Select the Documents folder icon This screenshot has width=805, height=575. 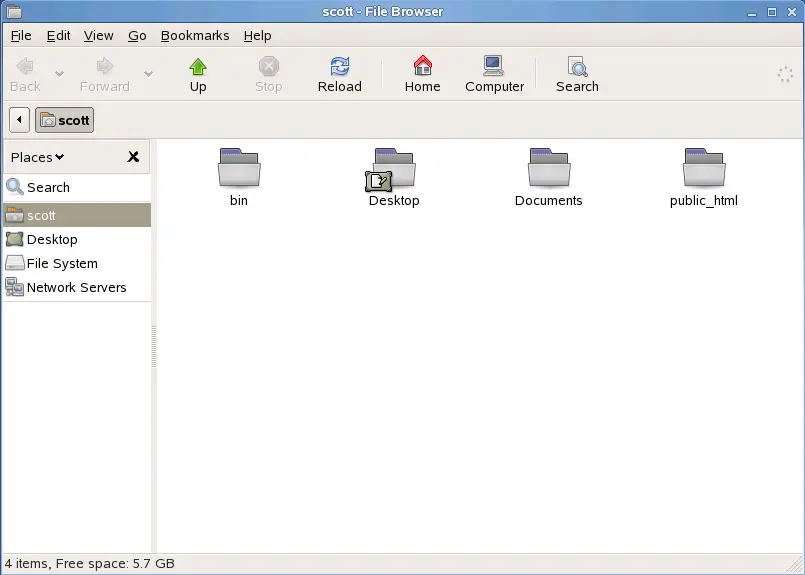pyautogui.click(x=548, y=168)
